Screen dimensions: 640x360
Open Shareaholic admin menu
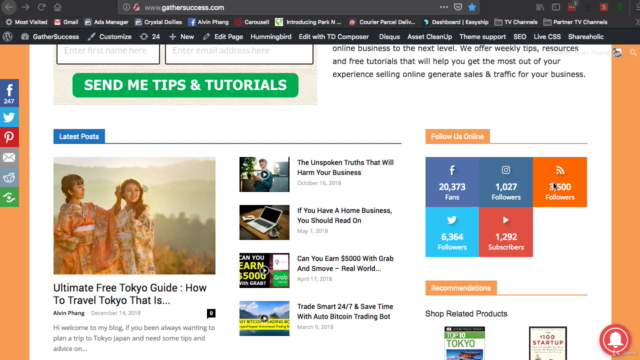click(586, 37)
